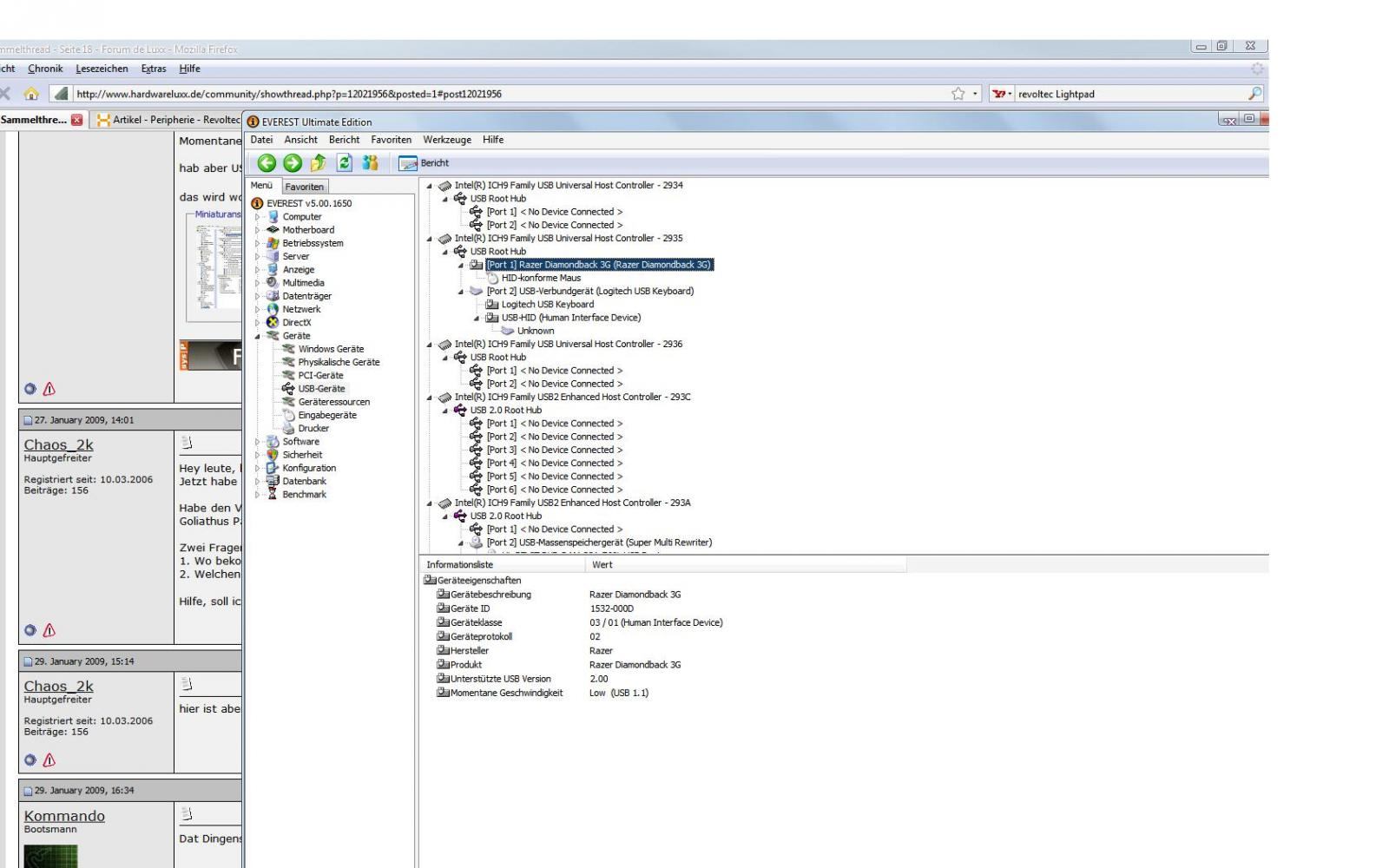Screen dimensions: 1389x868
Task: Select the DirectX icon in the tree
Action: tap(273, 322)
